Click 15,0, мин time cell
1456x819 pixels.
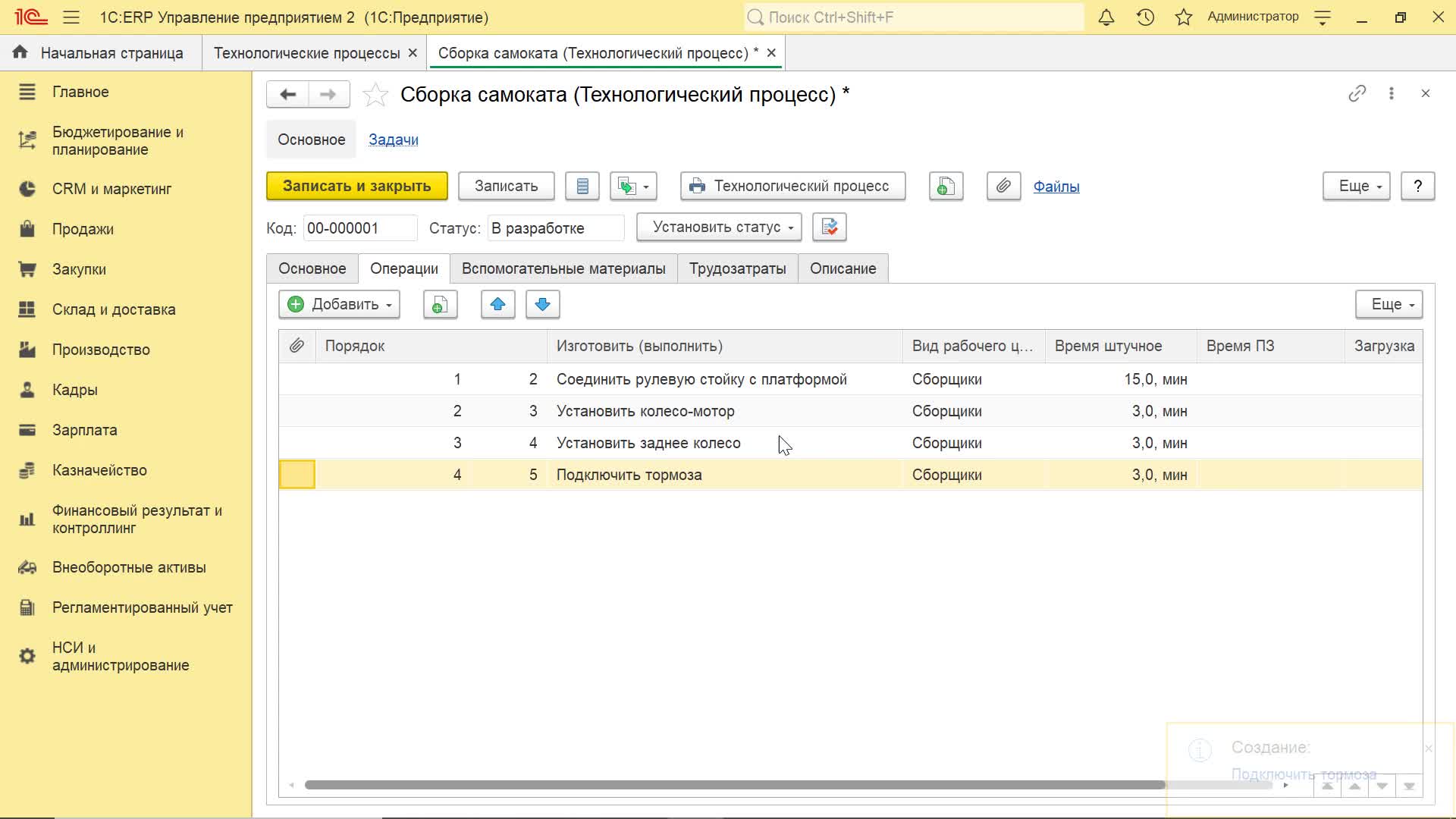coord(1121,379)
